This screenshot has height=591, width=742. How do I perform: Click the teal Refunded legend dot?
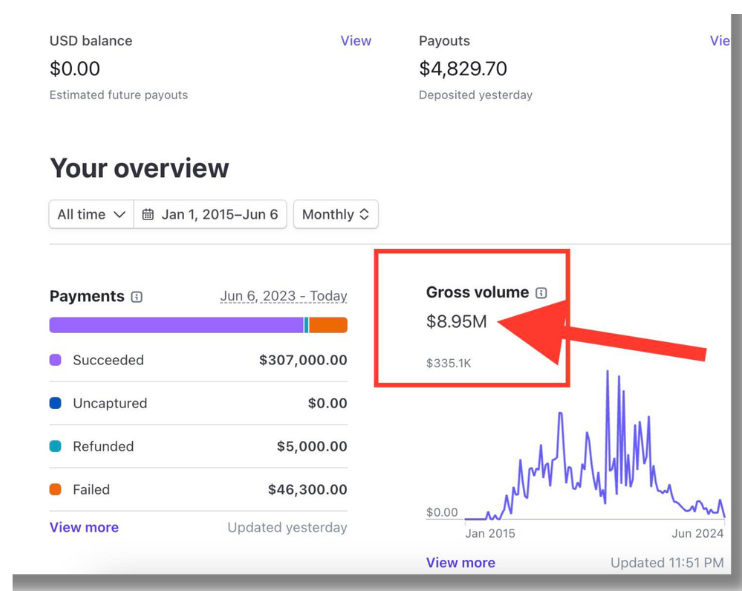(55, 447)
